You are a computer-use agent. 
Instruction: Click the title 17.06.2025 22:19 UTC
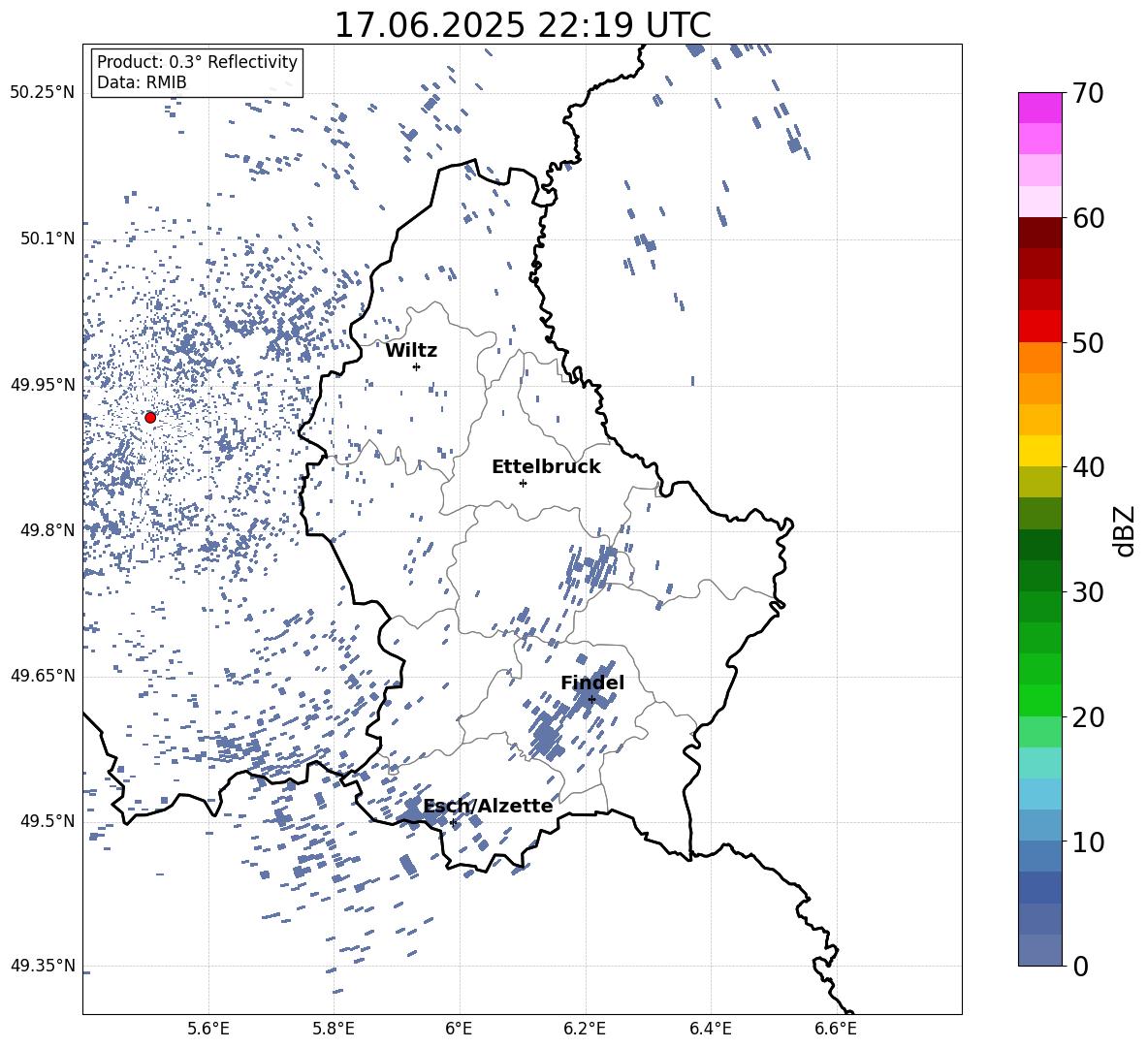click(523, 25)
